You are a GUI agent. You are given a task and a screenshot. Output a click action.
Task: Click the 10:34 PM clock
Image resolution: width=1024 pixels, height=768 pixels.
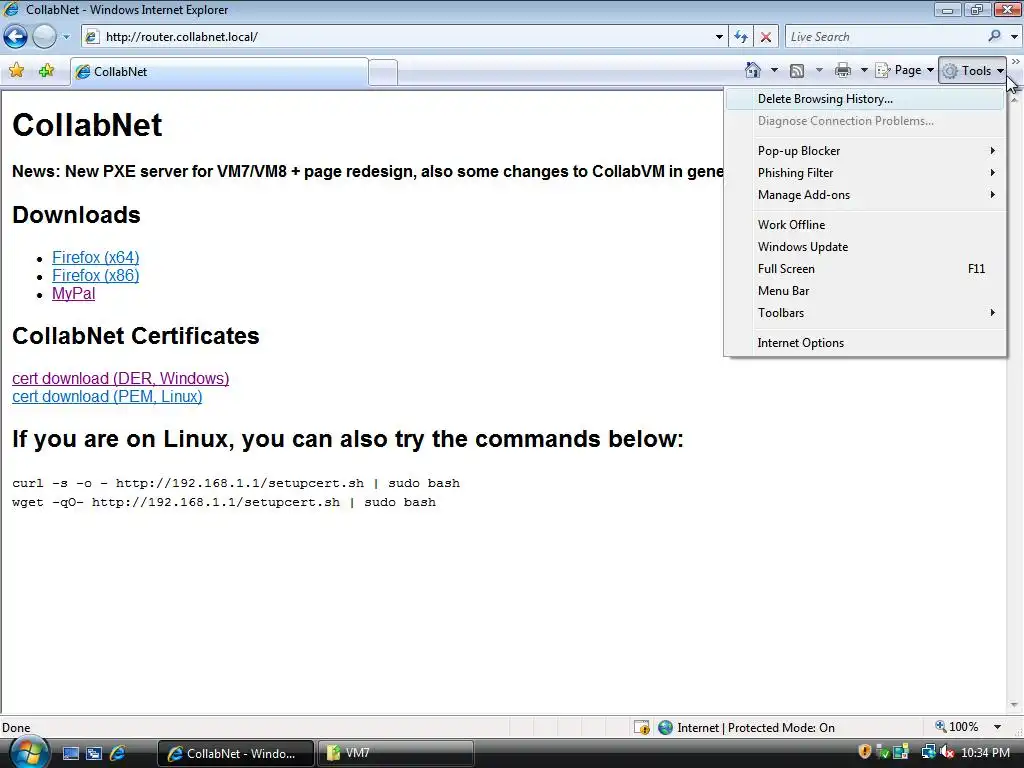(x=985, y=753)
